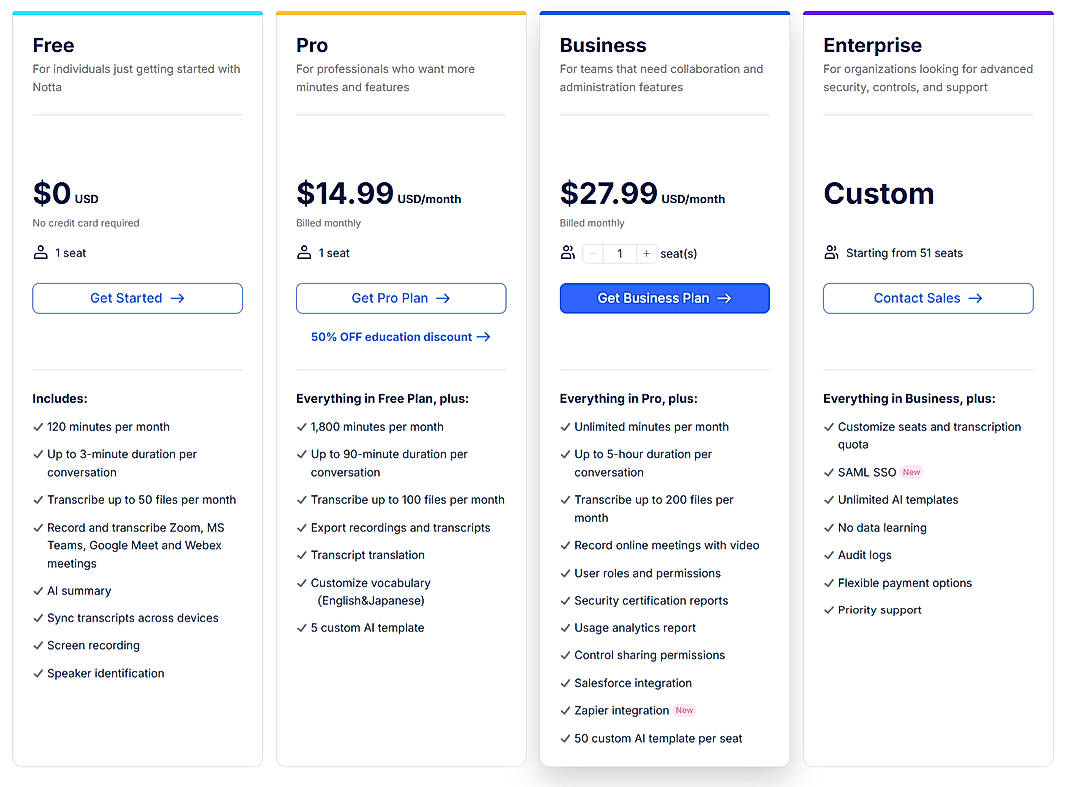Click the multi-seat icon beside the Business seat counter

(x=567, y=253)
